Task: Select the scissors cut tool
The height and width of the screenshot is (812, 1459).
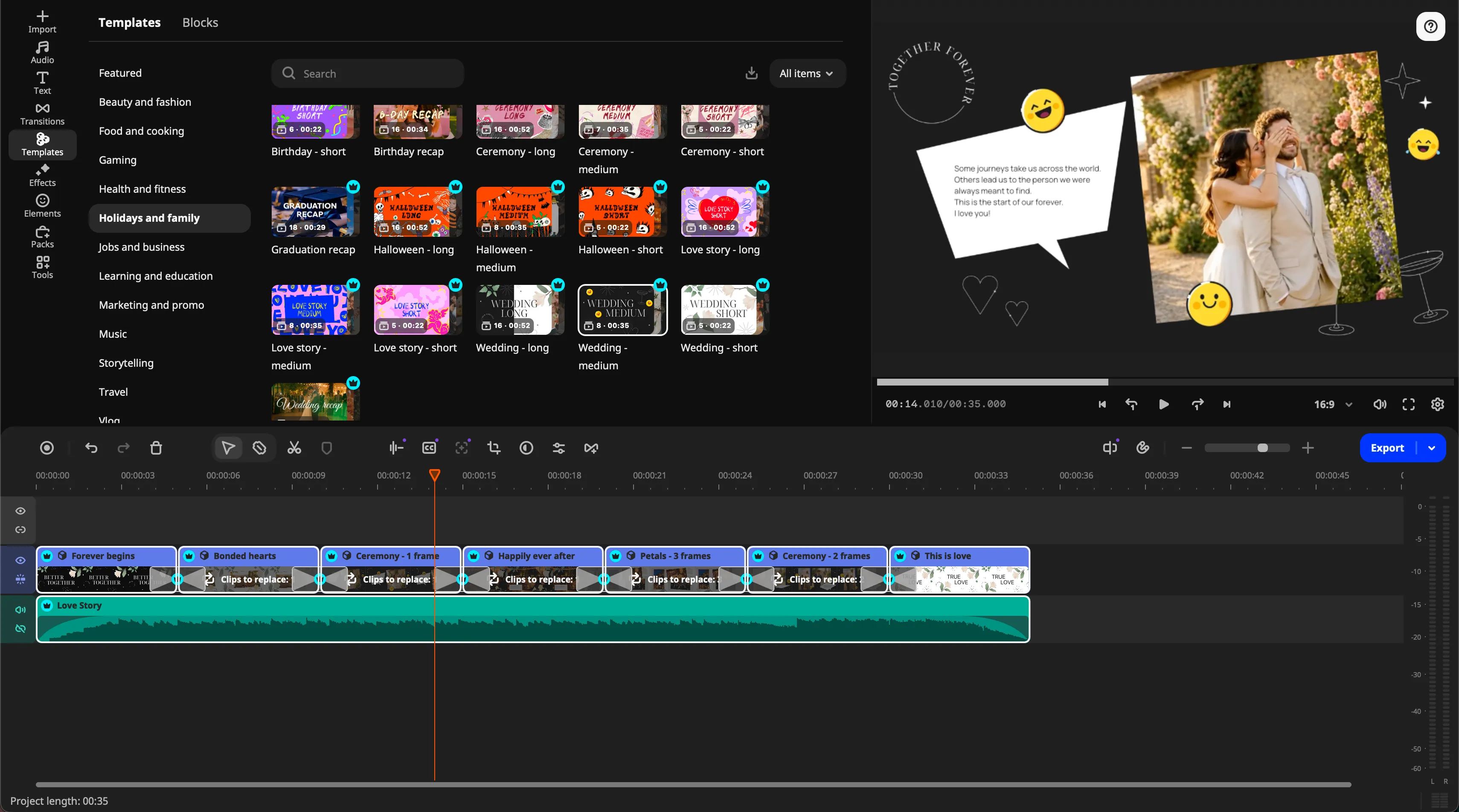Action: pyautogui.click(x=294, y=448)
